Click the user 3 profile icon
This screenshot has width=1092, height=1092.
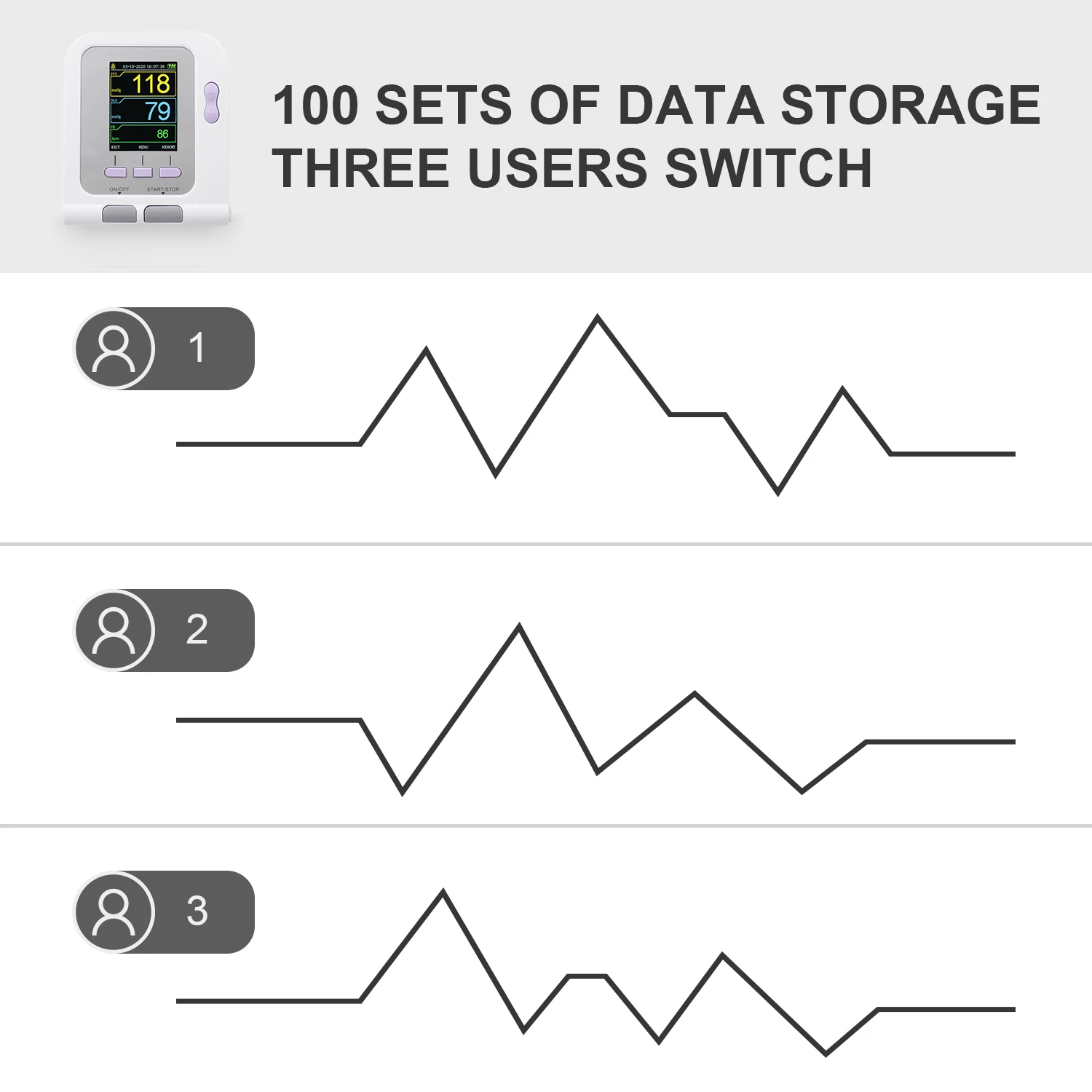point(114,912)
